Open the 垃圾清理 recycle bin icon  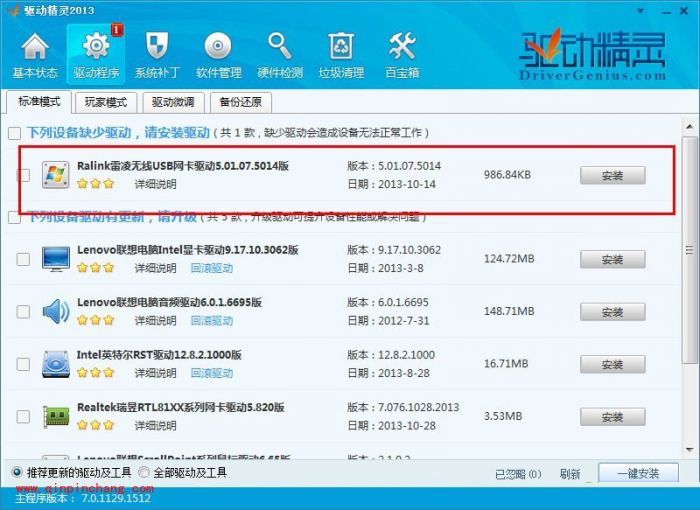(341, 46)
